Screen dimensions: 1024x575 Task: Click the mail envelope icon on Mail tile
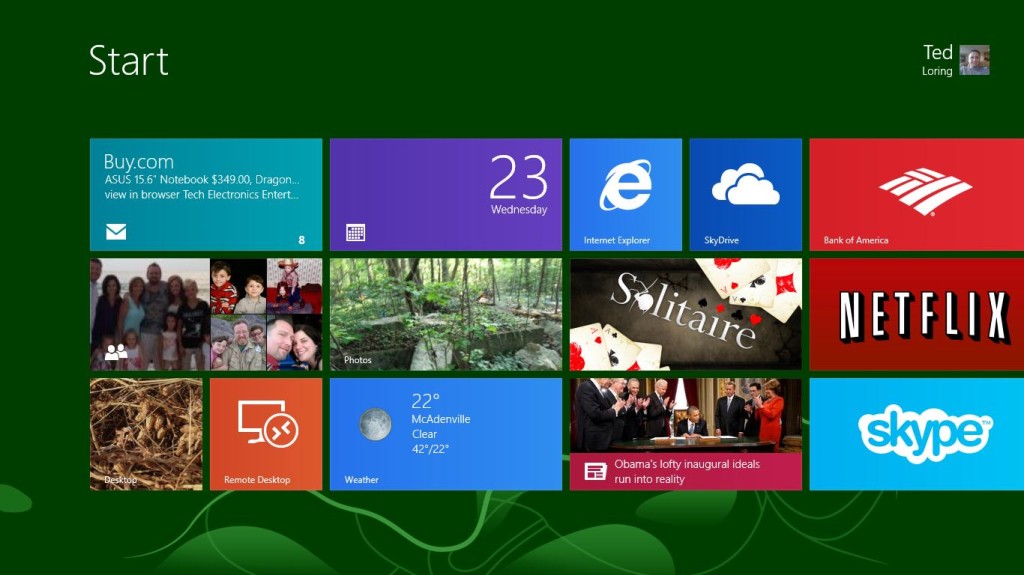pyautogui.click(x=116, y=231)
